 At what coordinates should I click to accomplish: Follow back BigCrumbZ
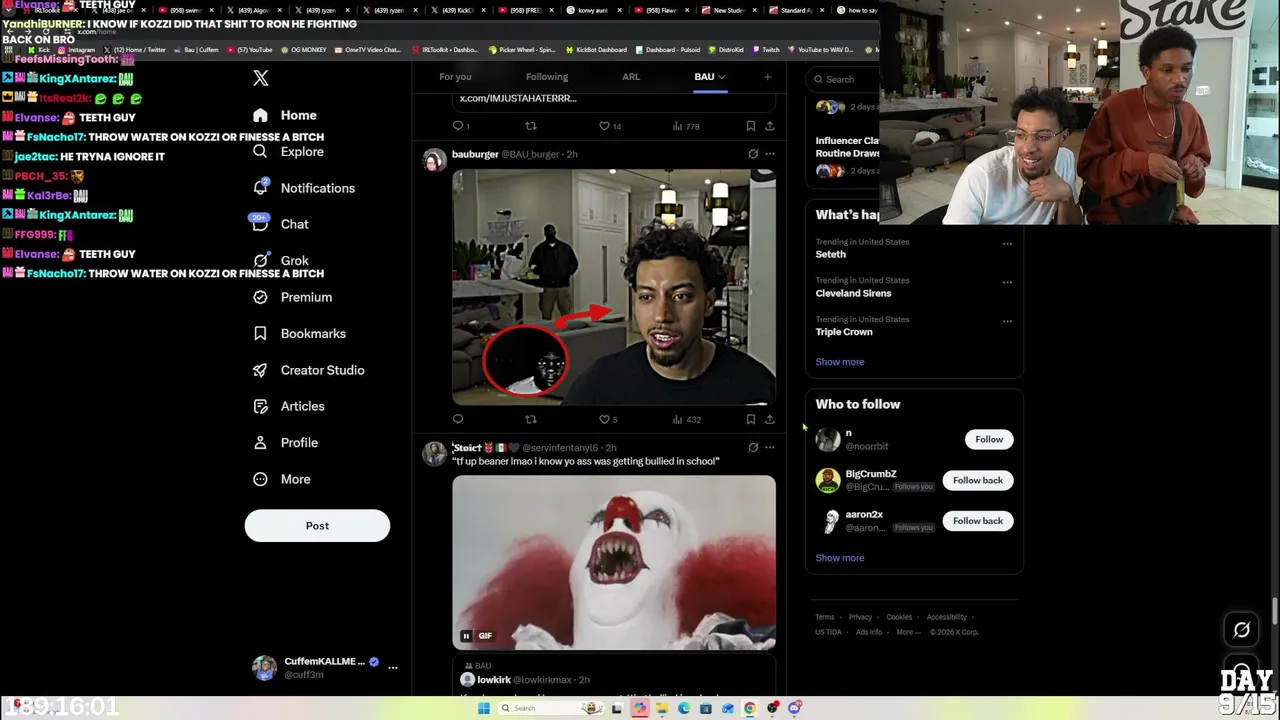(978, 480)
